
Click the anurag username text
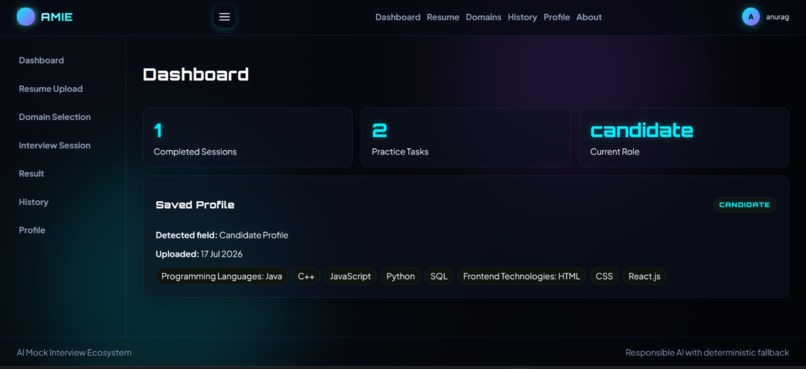[777, 17]
